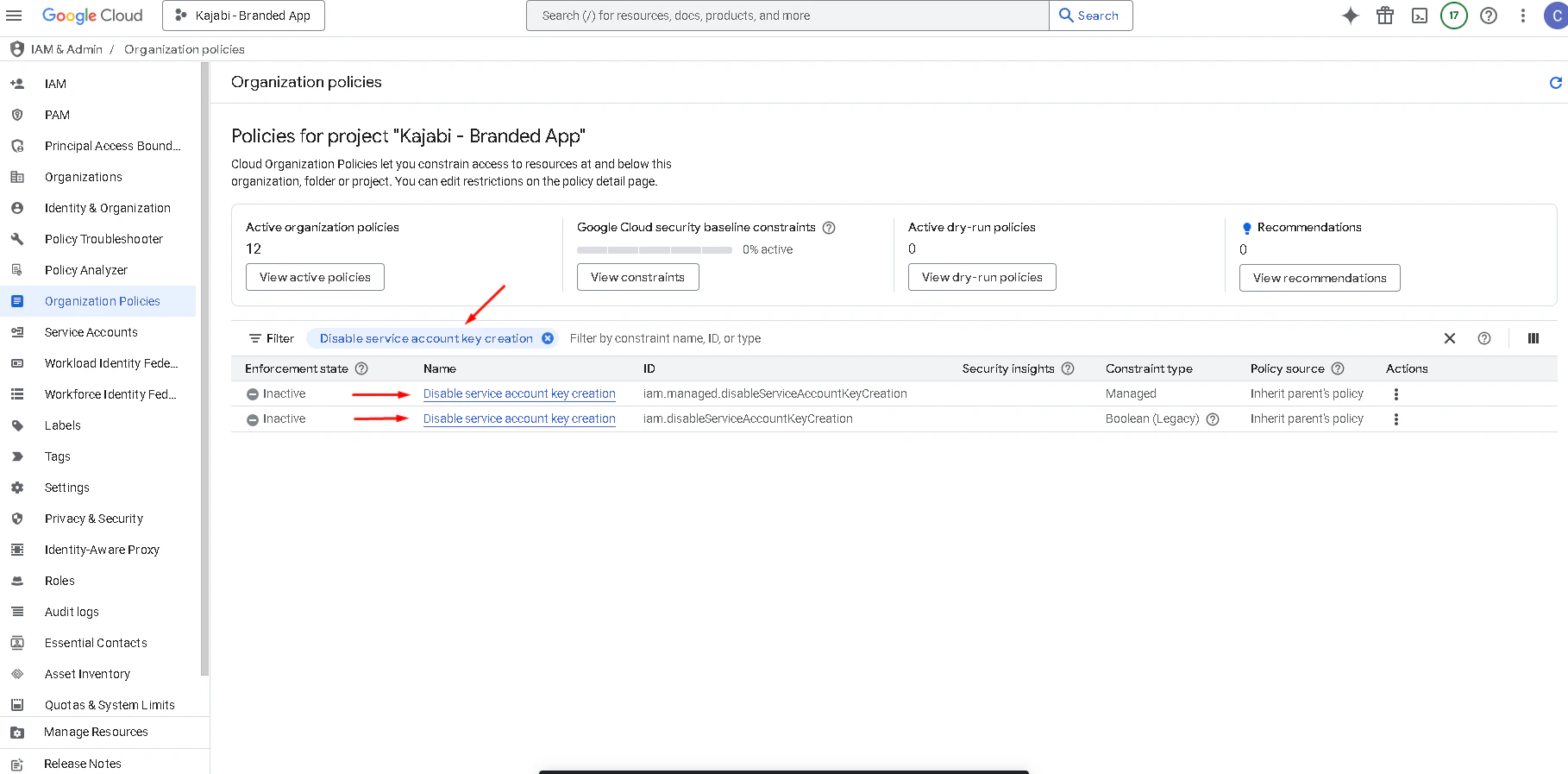The image size is (1568, 774).
Task: Open the top bar help question mark
Action: [x=1489, y=16]
